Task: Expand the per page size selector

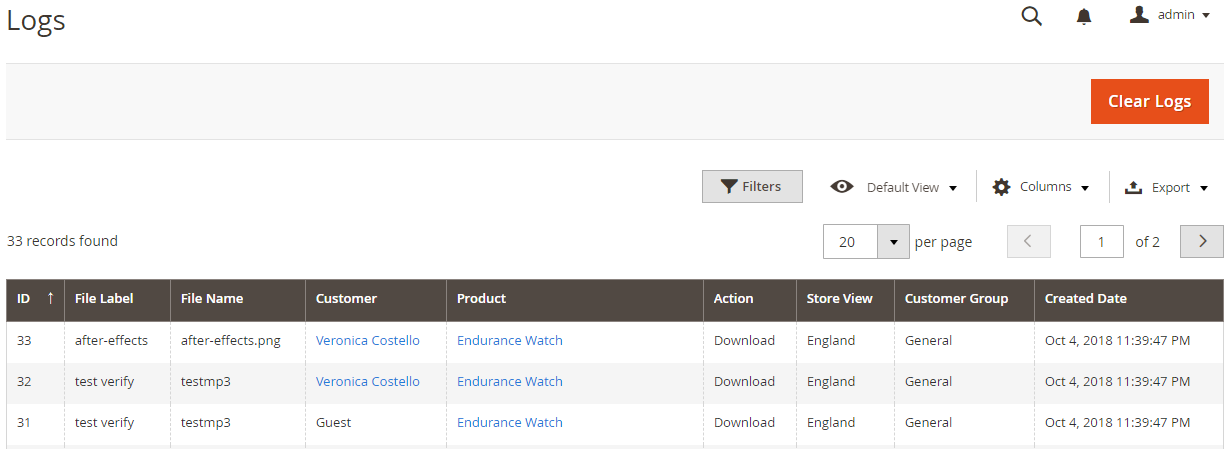Action: 892,242
